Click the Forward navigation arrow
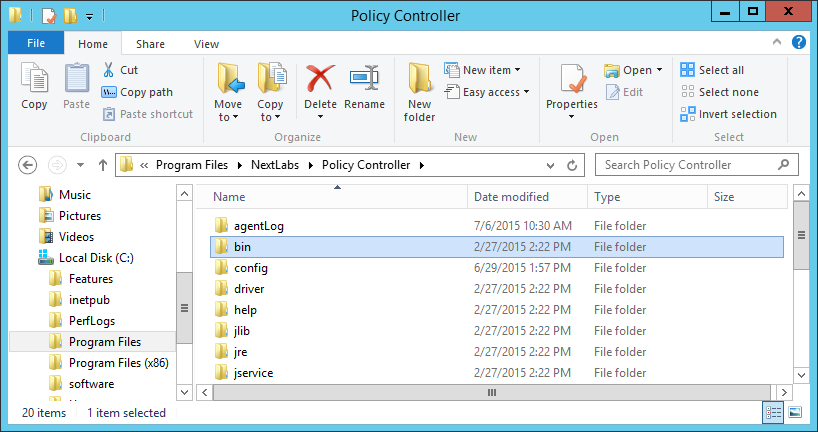Image resolution: width=818 pixels, height=432 pixels. click(57, 165)
